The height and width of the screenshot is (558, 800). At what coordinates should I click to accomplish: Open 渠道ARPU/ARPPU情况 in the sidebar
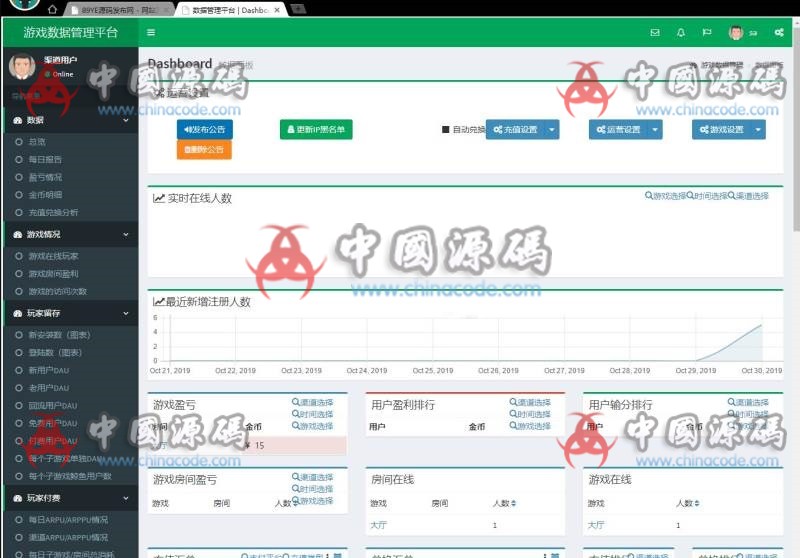[68, 538]
